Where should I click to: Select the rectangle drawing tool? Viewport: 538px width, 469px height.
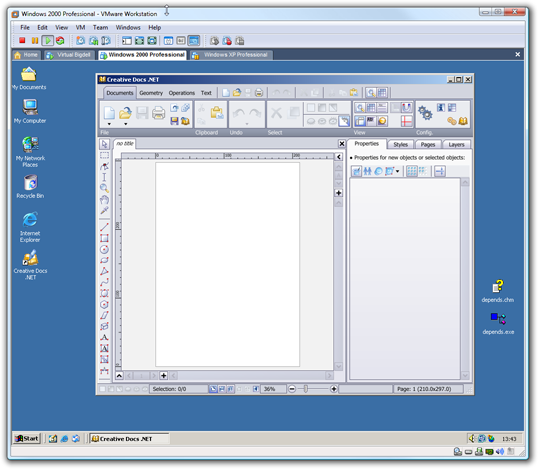(104, 238)
